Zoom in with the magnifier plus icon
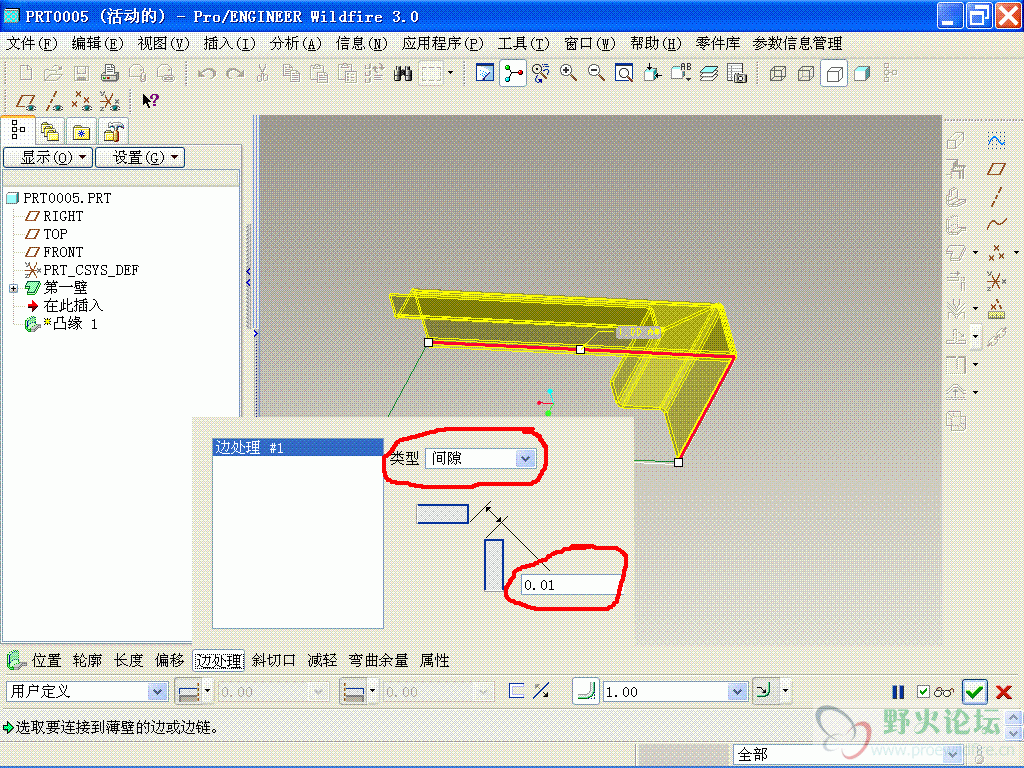The width and height of the screenshot is (1024, 768). [x=568, y=73]
